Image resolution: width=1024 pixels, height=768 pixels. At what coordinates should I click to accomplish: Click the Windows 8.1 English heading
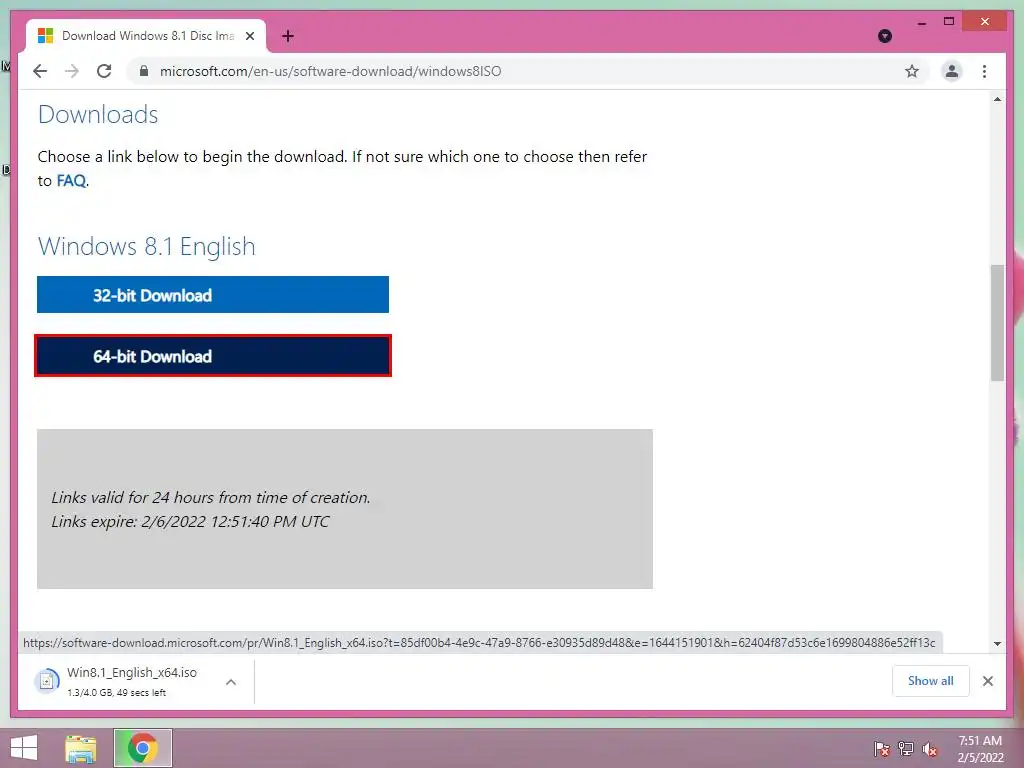pyautogui.click(x=146, y=246)
